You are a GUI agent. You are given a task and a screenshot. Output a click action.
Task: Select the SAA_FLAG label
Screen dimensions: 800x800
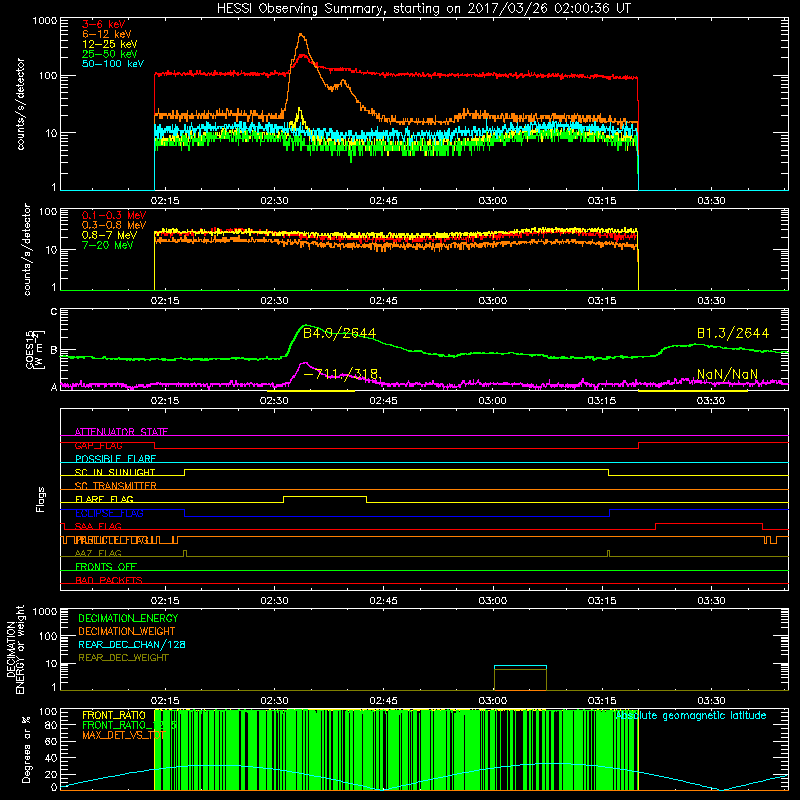click(98, 526)
